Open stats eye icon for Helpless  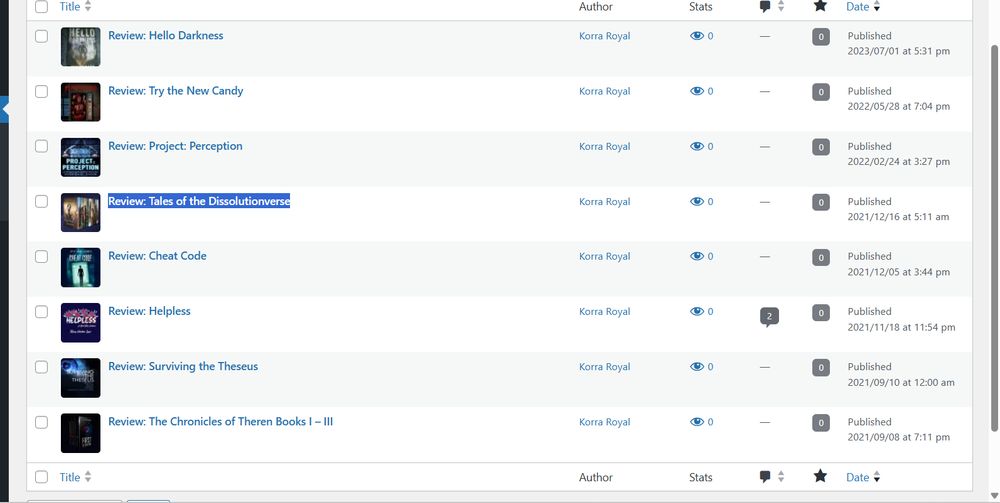pyautogui.click(x=696, y=312)
